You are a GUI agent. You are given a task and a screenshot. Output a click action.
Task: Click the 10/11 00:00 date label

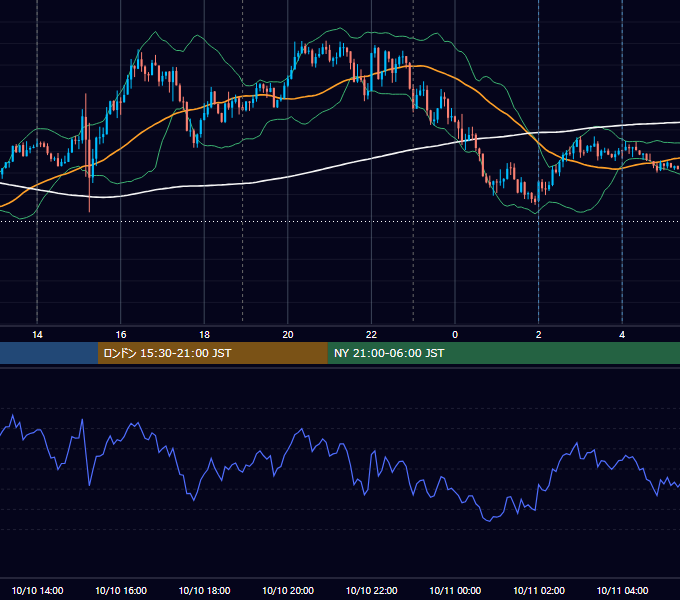[455, 590]
